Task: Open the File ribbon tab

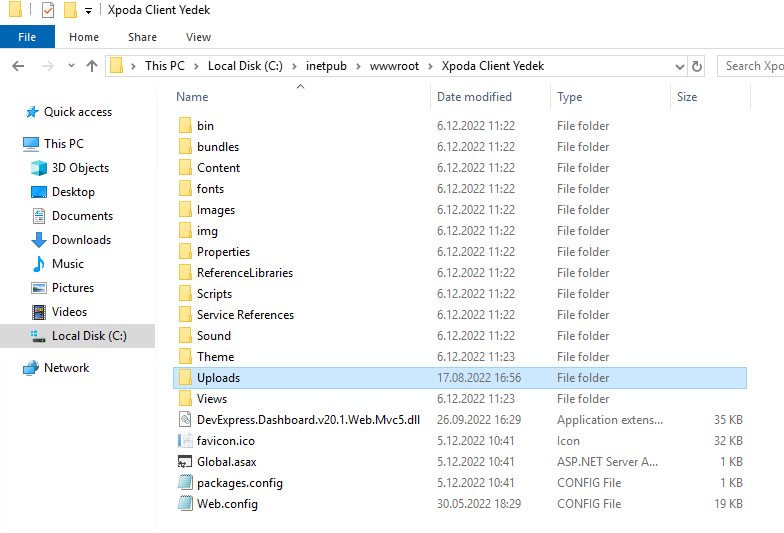Action: click(x=27, y=37)
